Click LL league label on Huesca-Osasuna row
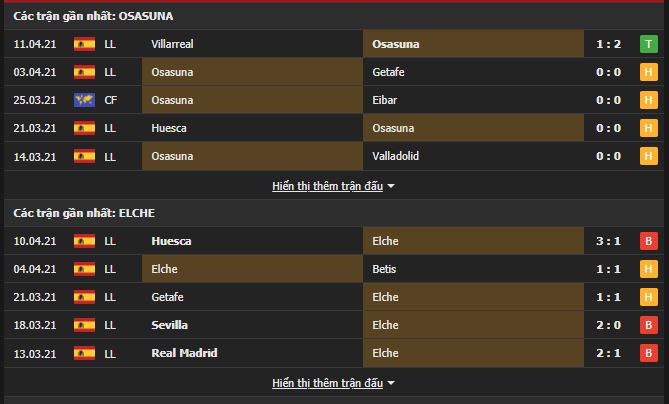 110,128
